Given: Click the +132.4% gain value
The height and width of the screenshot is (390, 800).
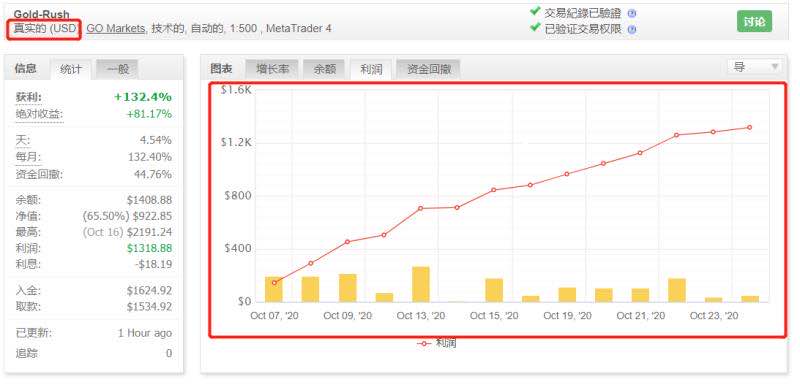Looking at the screenshot, I should click(143, 97).
